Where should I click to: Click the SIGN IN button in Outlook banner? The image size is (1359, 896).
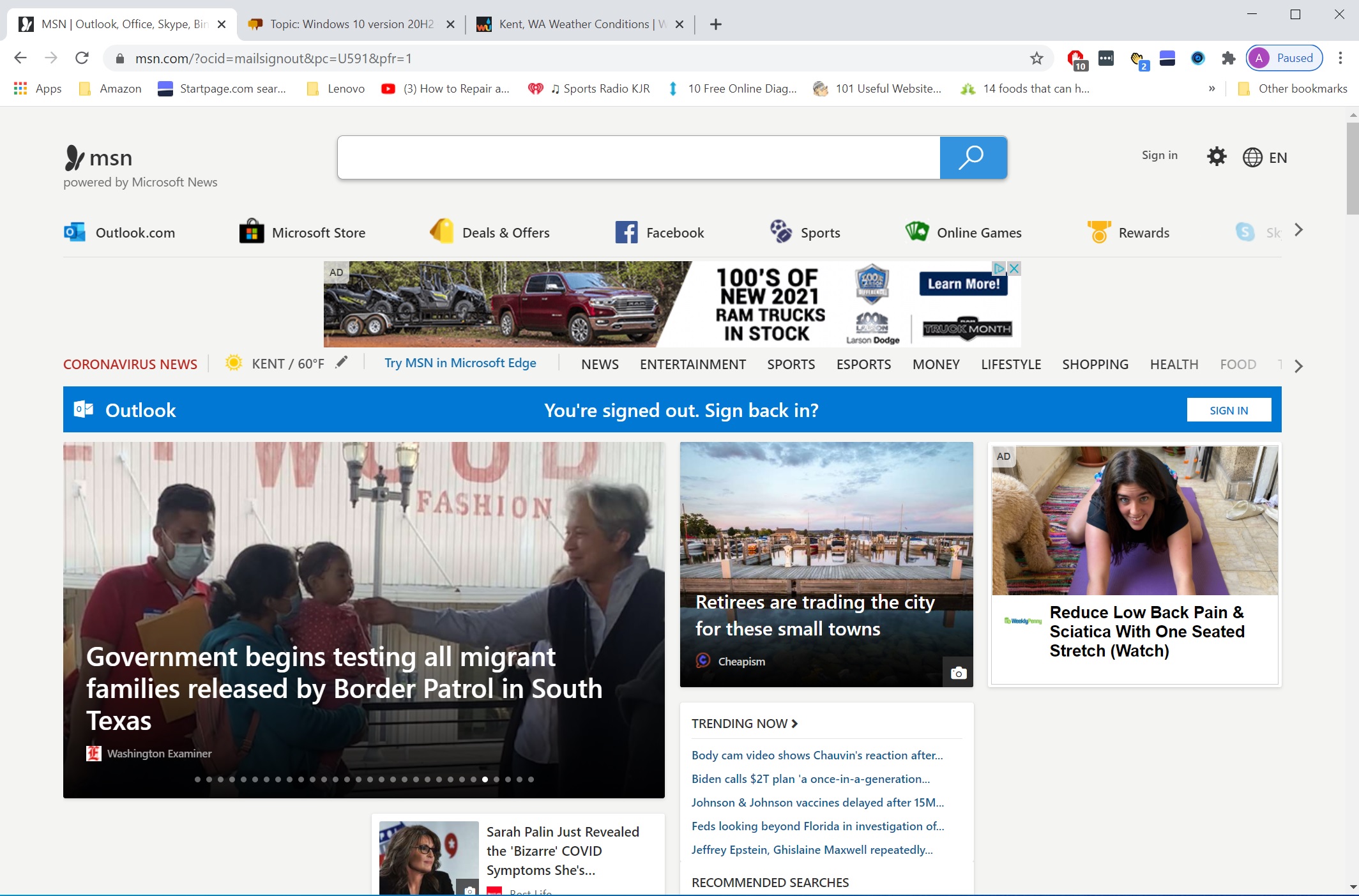pyautogui.click(x=1228, y=410)
